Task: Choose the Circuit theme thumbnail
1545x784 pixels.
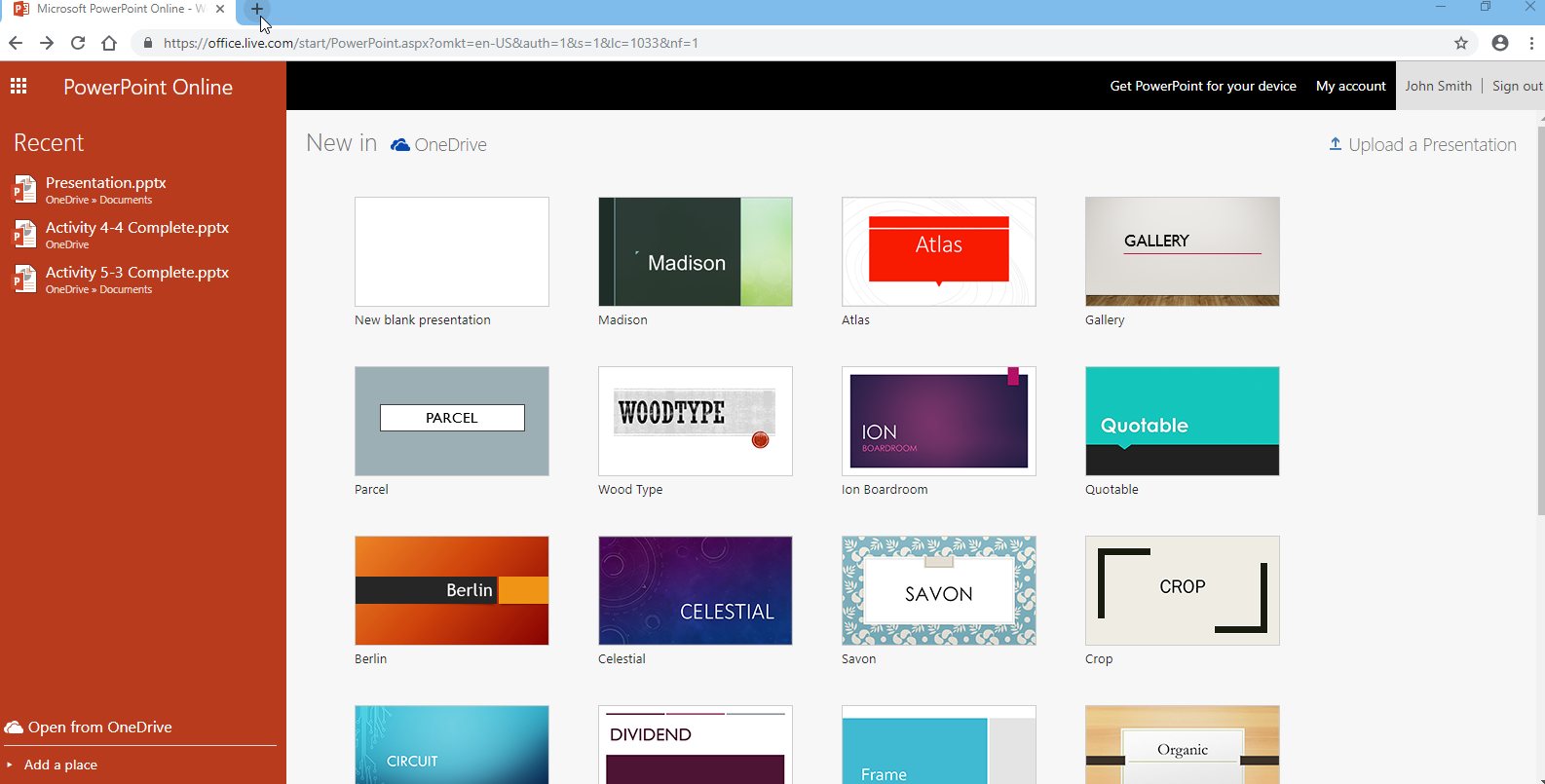Action: click(x=452, y=744)
